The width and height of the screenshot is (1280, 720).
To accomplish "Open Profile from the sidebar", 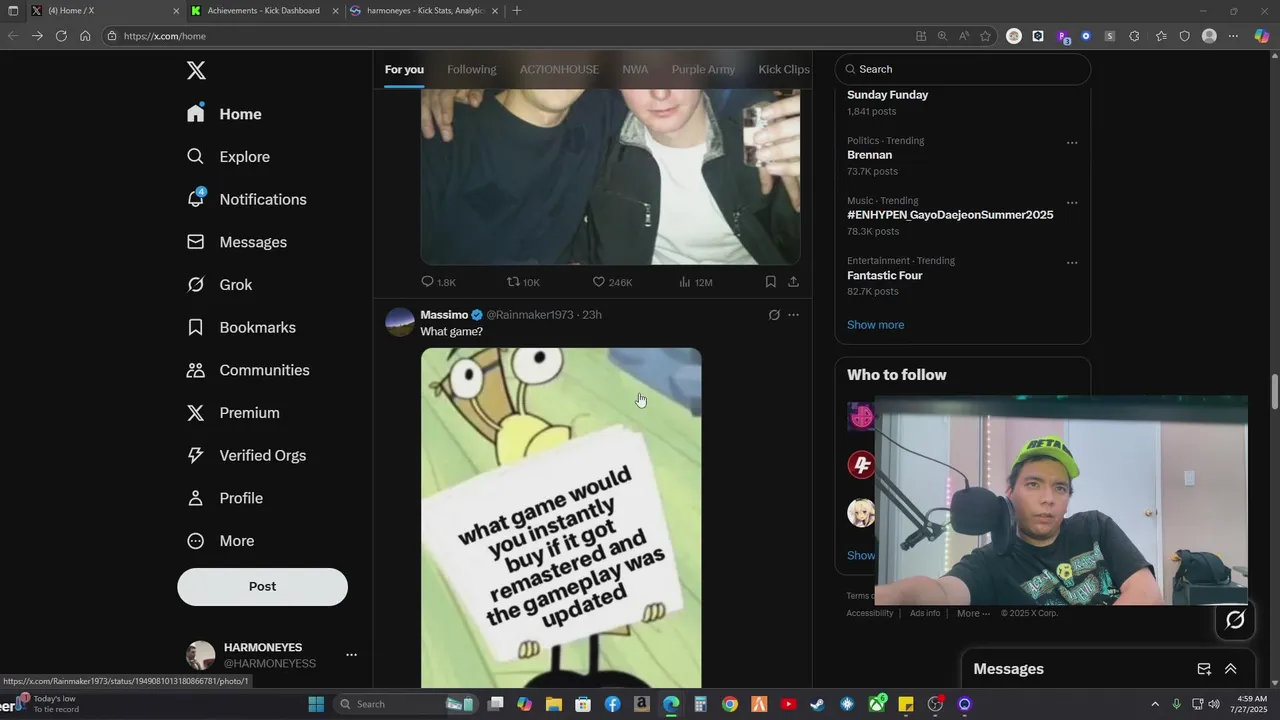I will coord(226,498).
